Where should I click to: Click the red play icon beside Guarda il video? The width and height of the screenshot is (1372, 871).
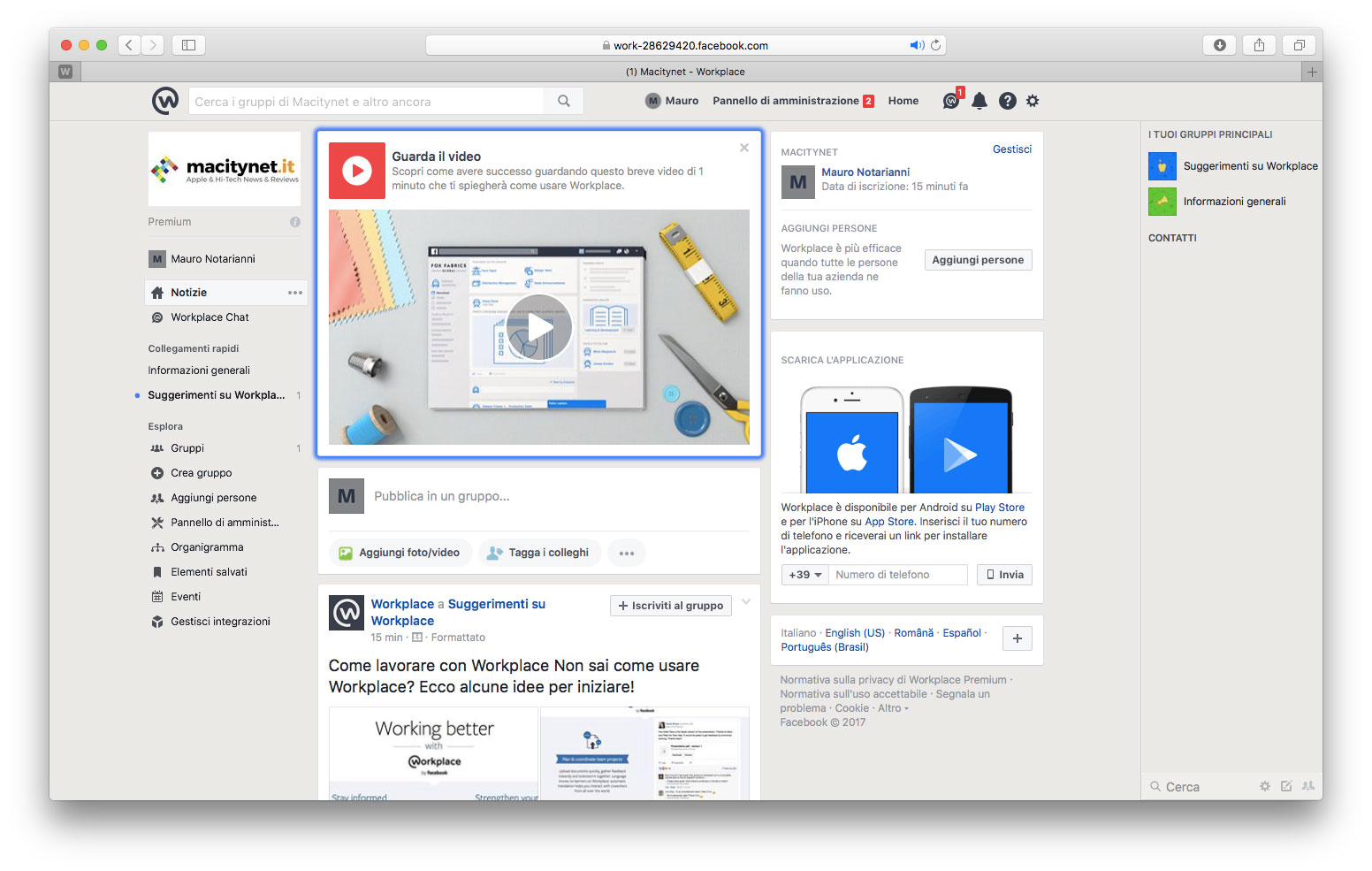pos(357,171)
